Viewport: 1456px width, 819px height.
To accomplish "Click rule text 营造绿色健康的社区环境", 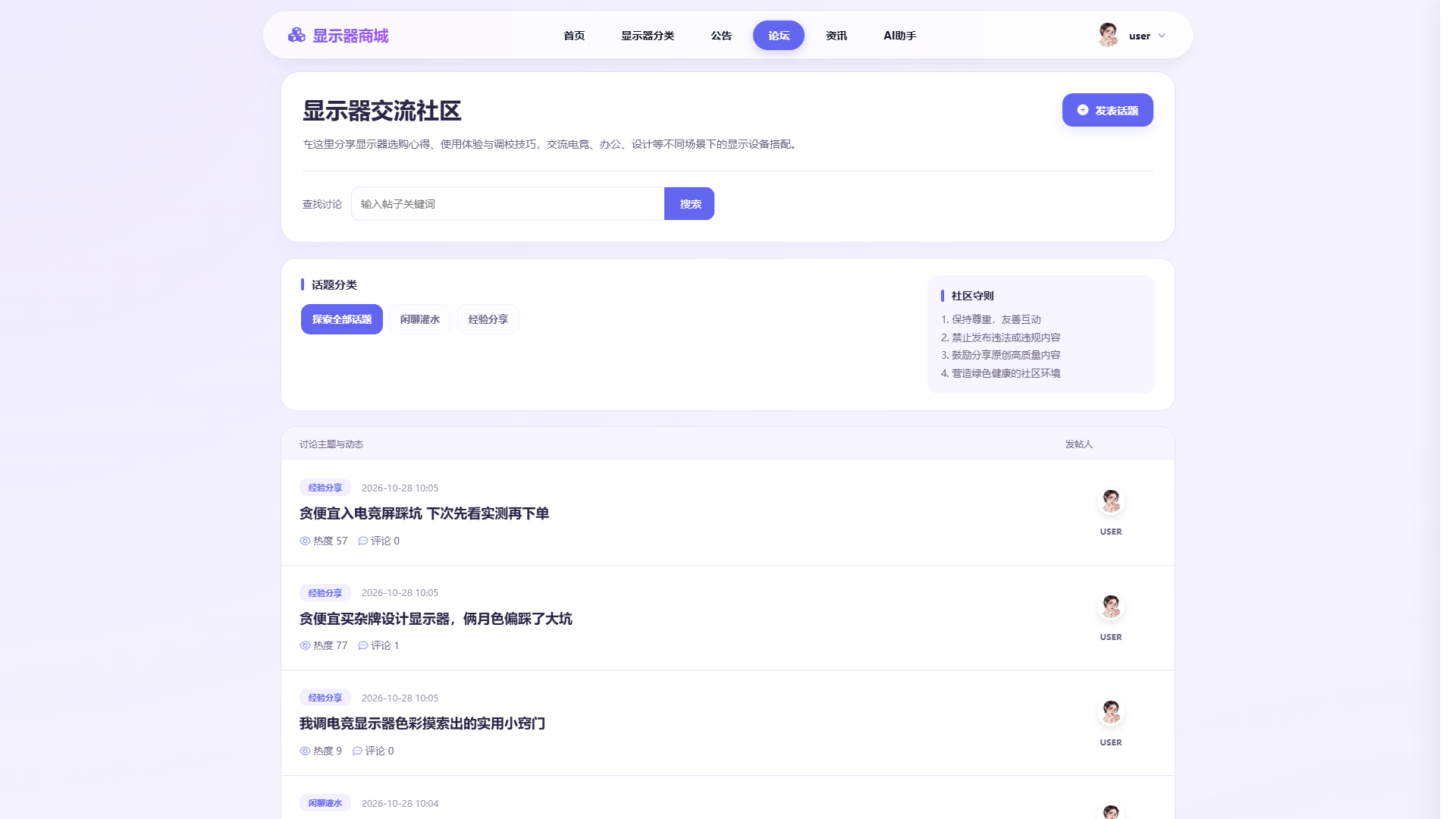I will coord(1006,373).
